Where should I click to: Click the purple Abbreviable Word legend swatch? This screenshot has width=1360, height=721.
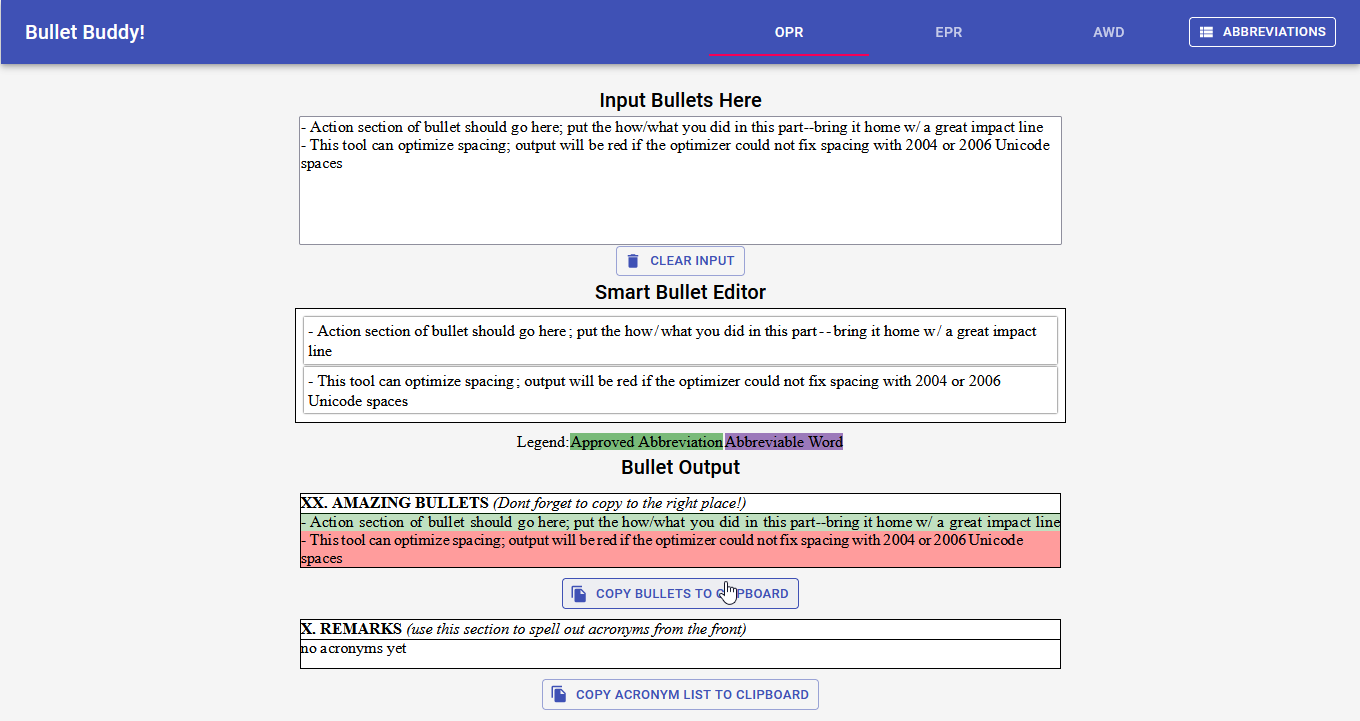[x=784, y=441]
